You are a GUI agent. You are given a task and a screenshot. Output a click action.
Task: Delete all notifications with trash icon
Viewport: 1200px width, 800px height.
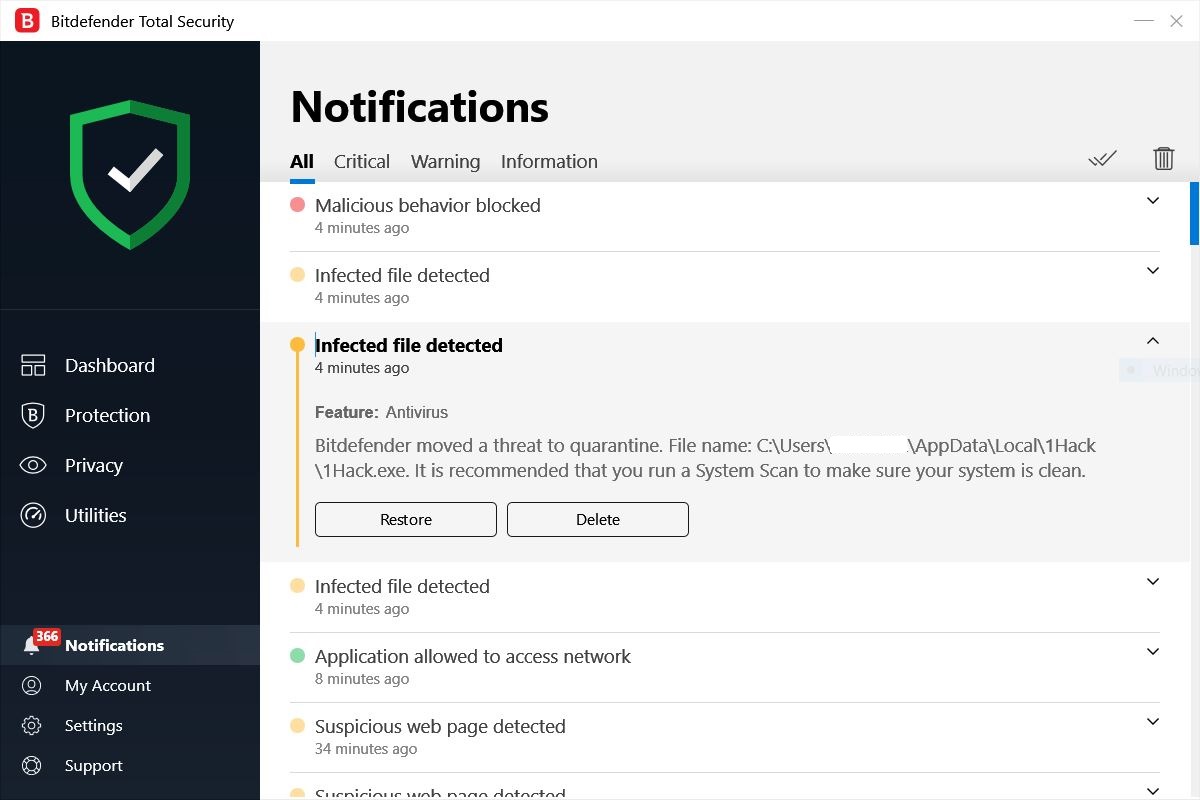[1163, 159]
